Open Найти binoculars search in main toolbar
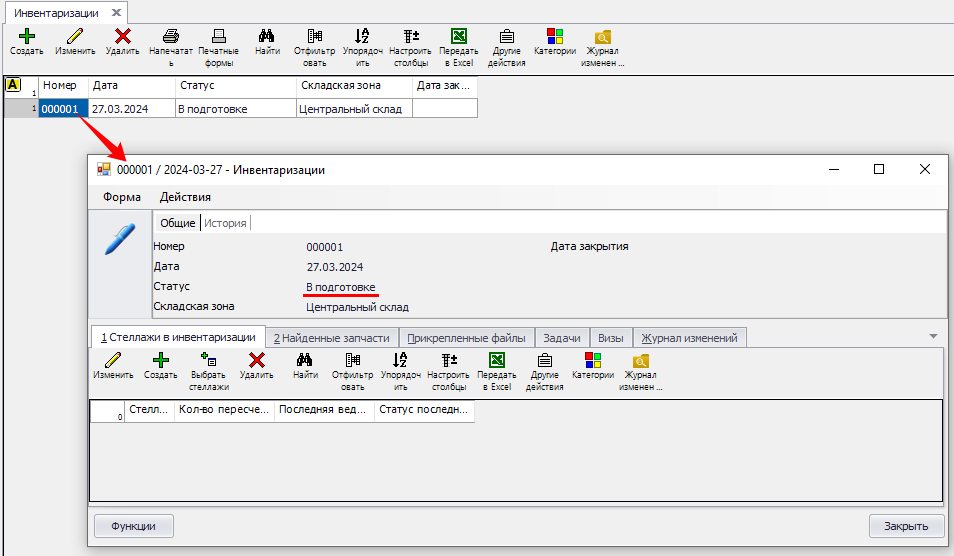The width and height of the screenshot is (954, 556). pos(267,36)
